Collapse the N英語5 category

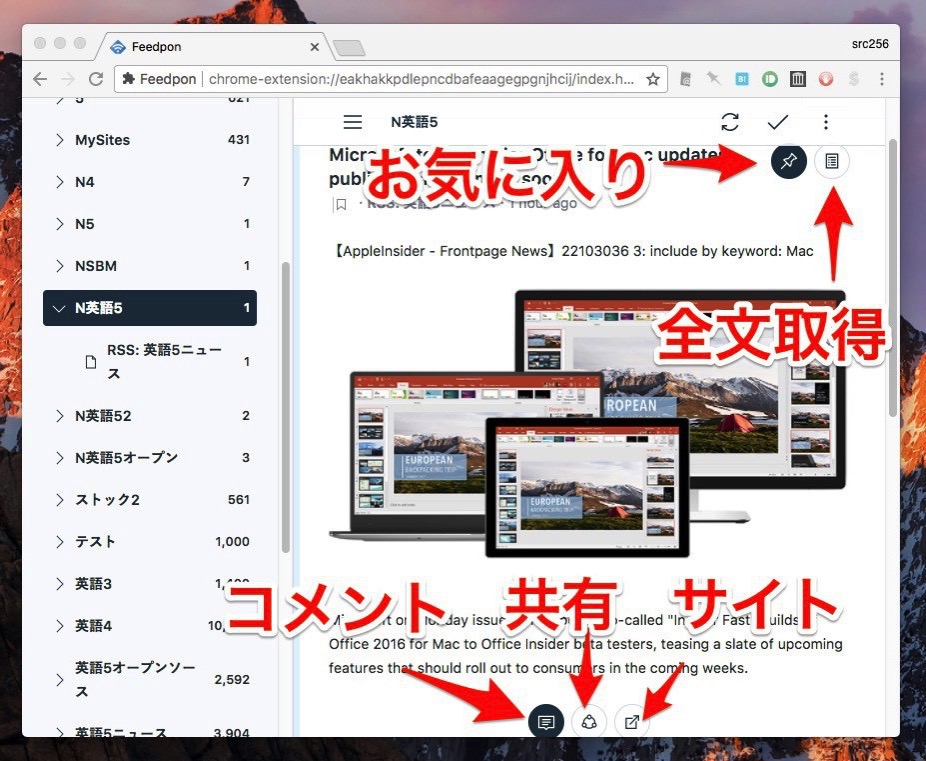coord(59,308)
